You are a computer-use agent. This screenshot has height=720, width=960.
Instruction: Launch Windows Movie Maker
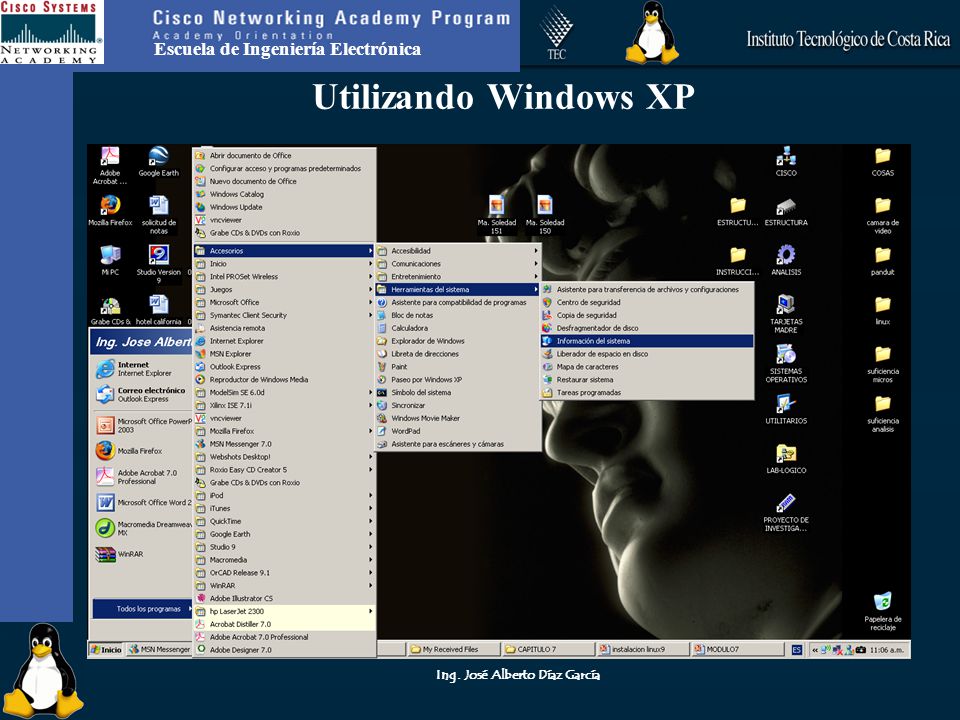tap(458, 418)
